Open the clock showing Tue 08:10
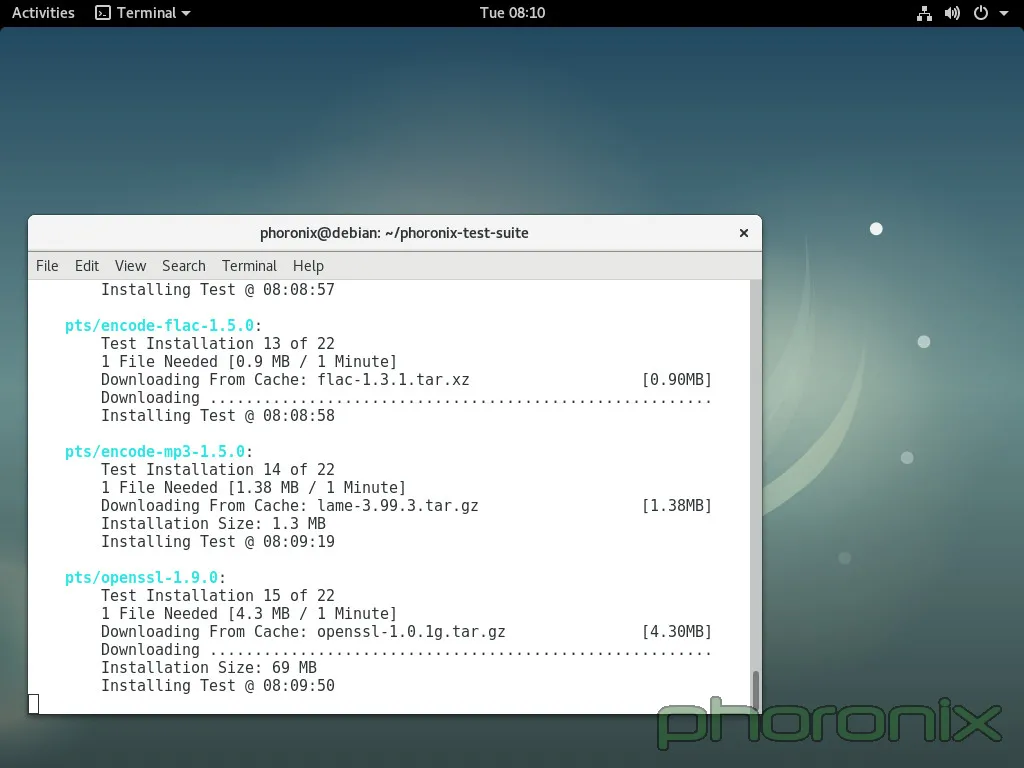1024x768 pixels. tap(512, 13)
